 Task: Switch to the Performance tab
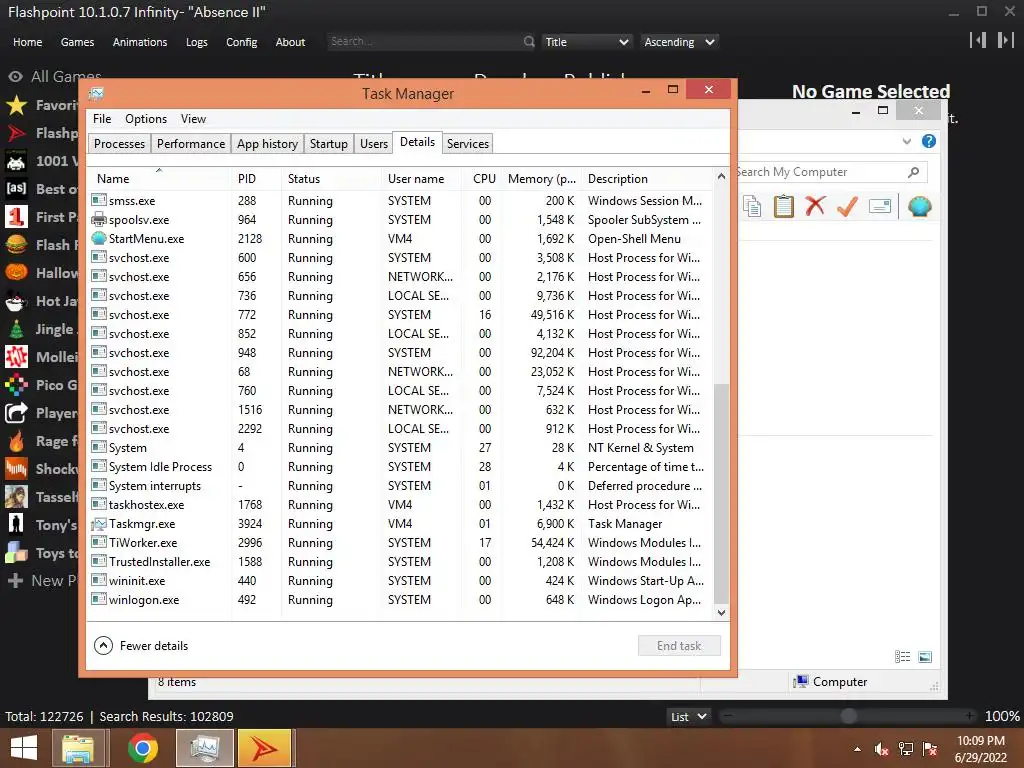click(x=191, y=144)
